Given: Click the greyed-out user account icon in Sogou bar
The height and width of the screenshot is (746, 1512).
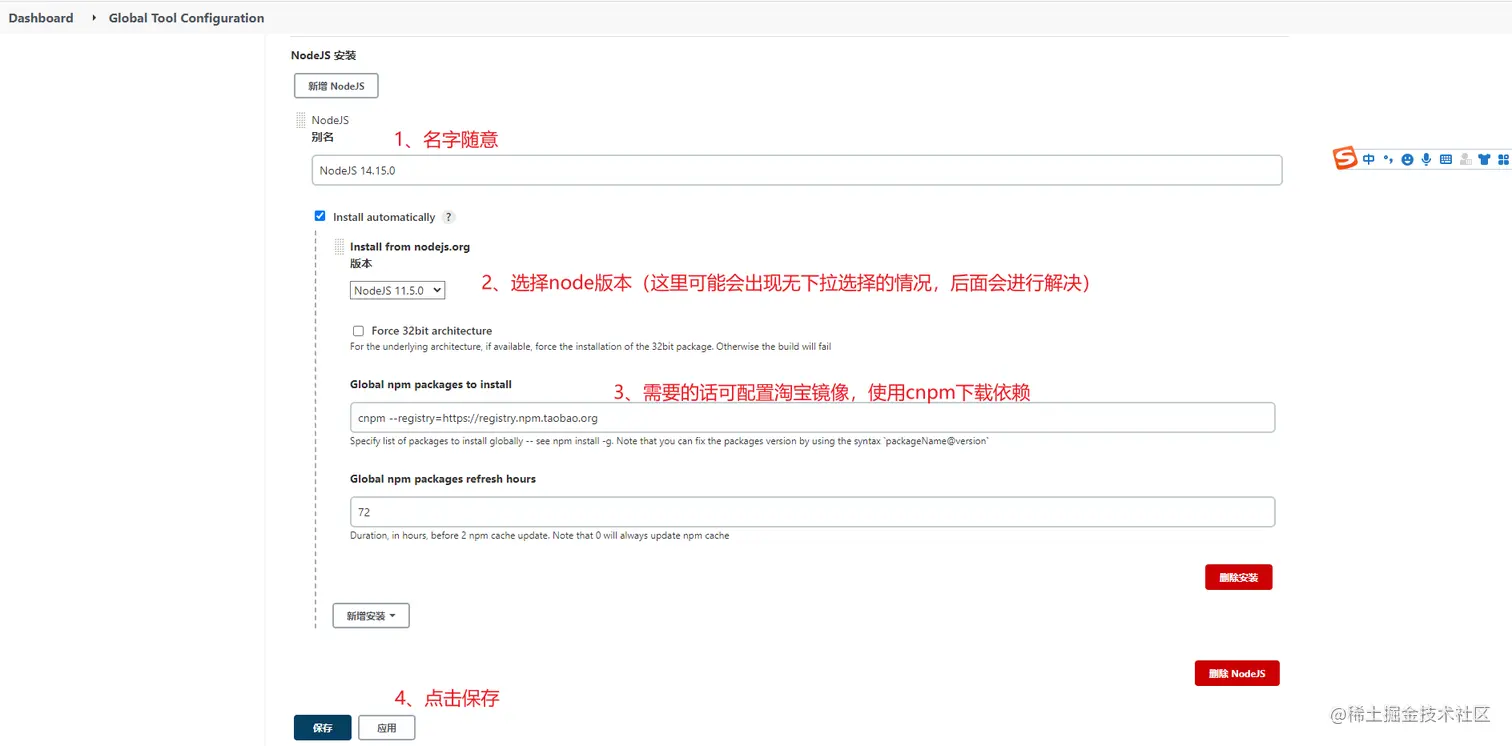Looking at the screenshot, I should tap(1465, 159).
